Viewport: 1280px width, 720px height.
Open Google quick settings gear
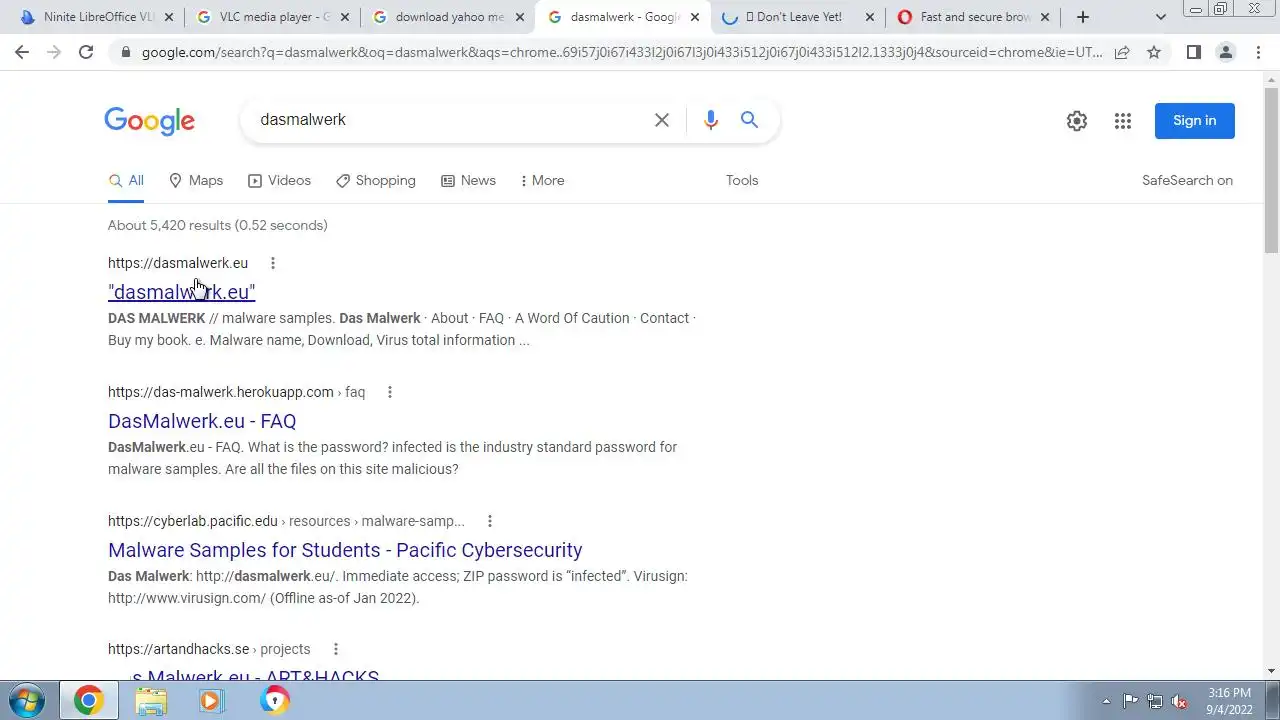(1077, 121)
